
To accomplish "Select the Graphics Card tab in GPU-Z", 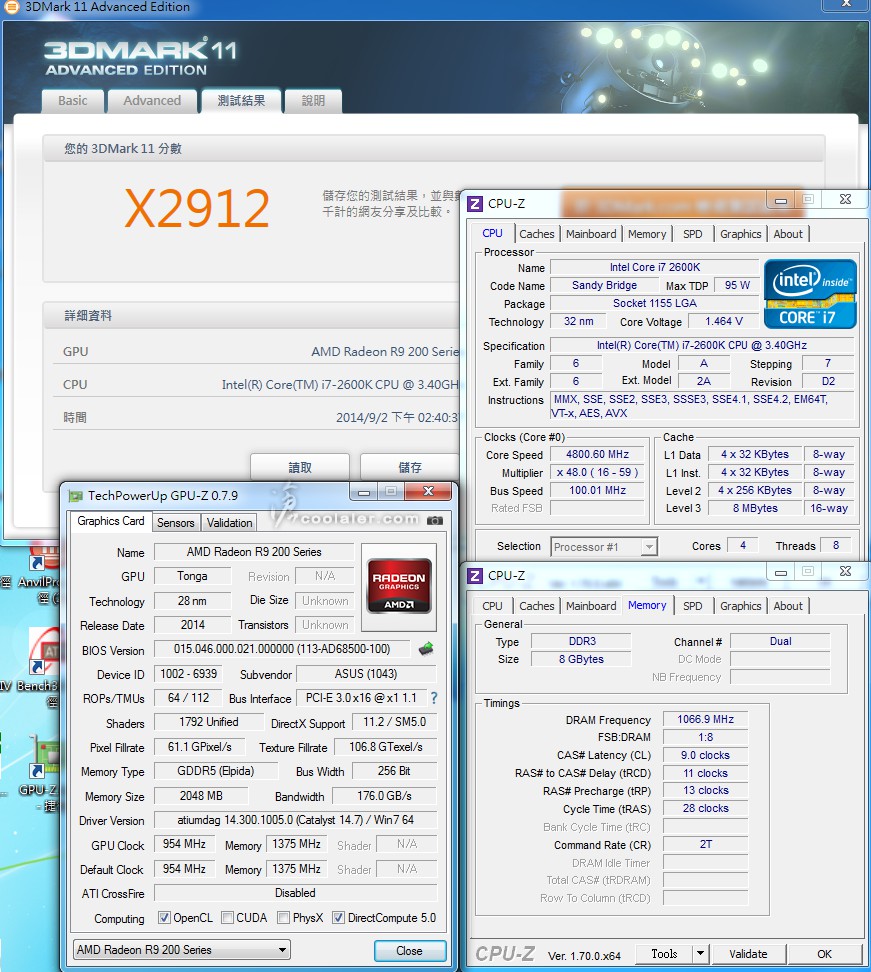I will click(x=110, y=521).
